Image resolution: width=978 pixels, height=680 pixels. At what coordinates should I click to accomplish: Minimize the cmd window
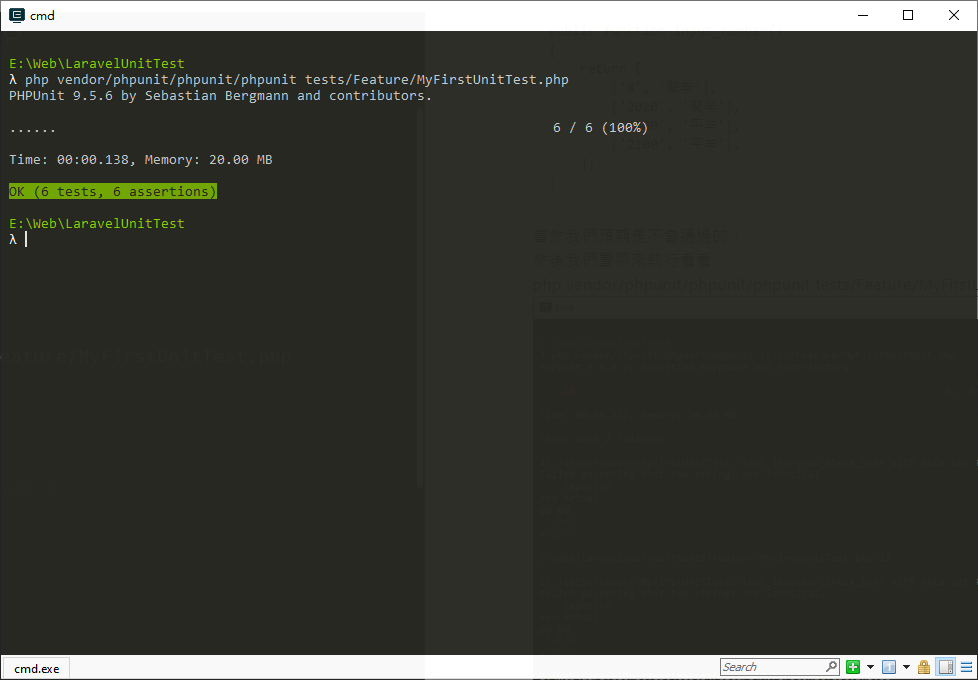pos(863,16)
